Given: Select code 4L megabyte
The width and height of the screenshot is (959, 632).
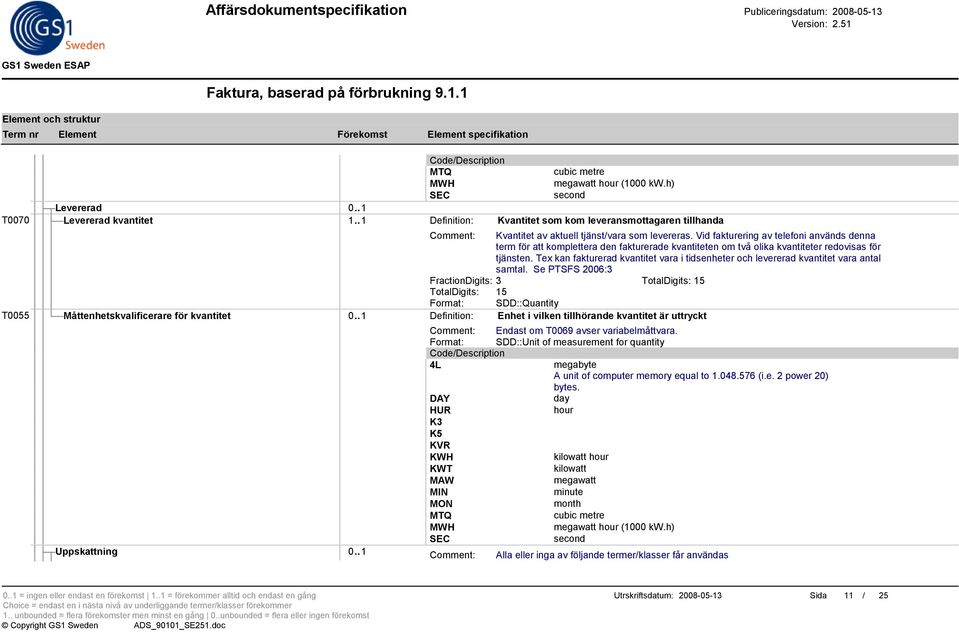Looking at the screenshot, I should pos(435,365).
